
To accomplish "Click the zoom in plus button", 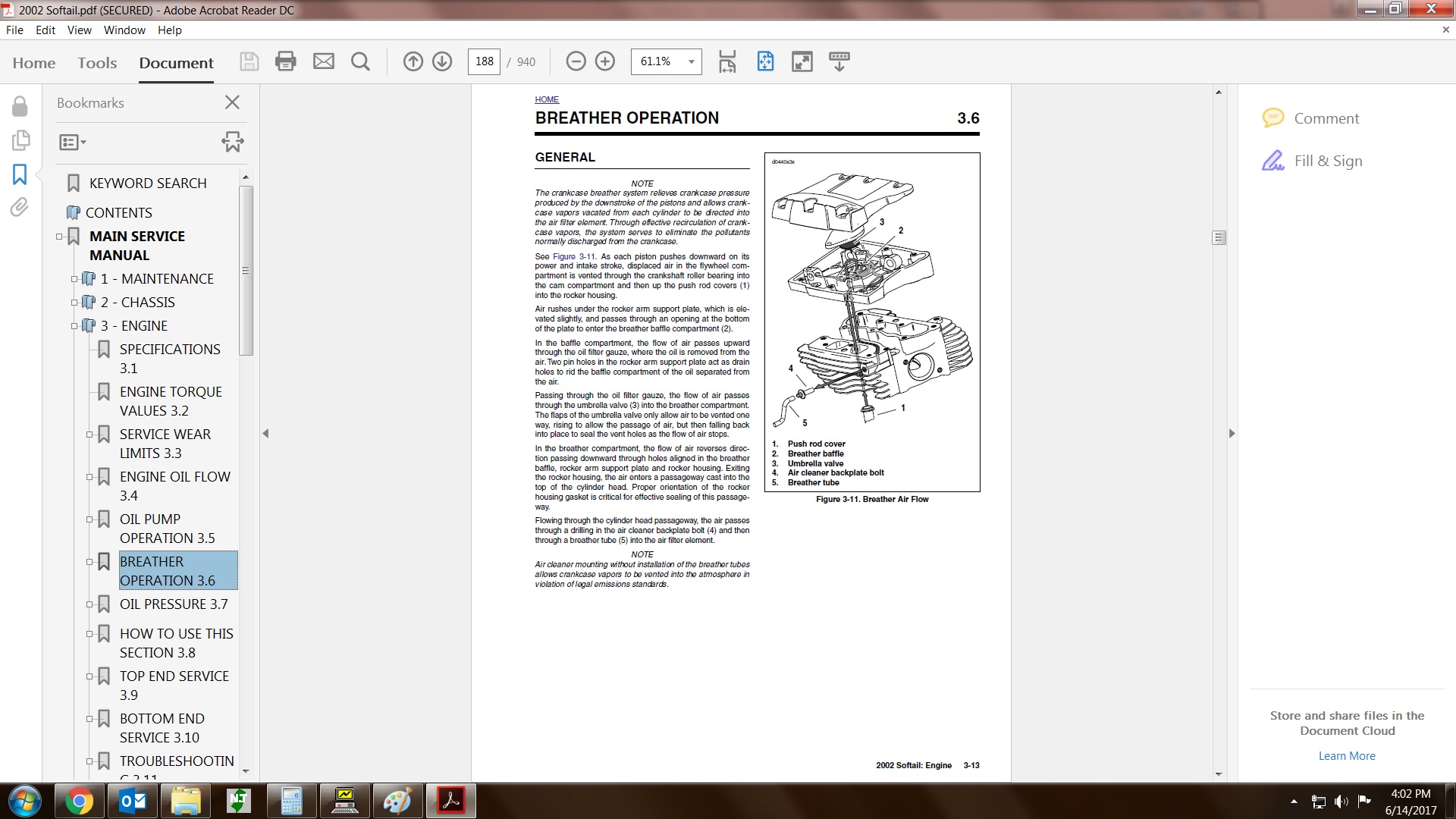I will point(605,61).
